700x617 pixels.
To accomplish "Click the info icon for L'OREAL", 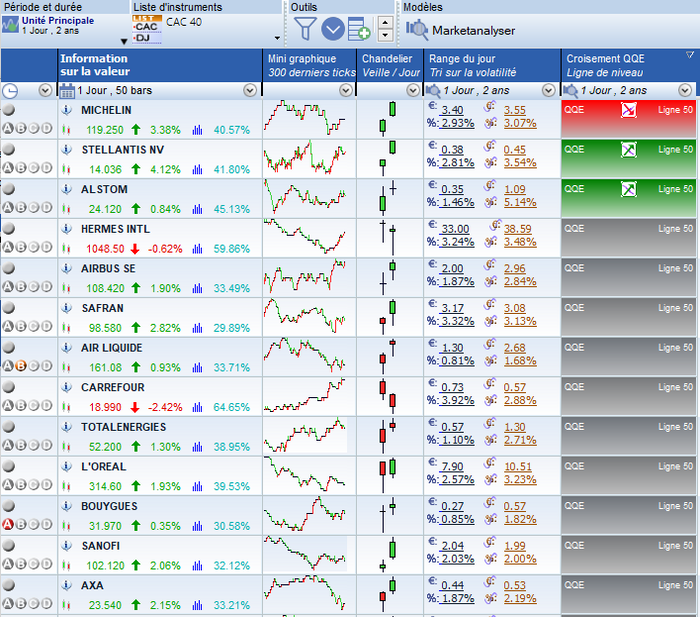I will tap(67, 467).
